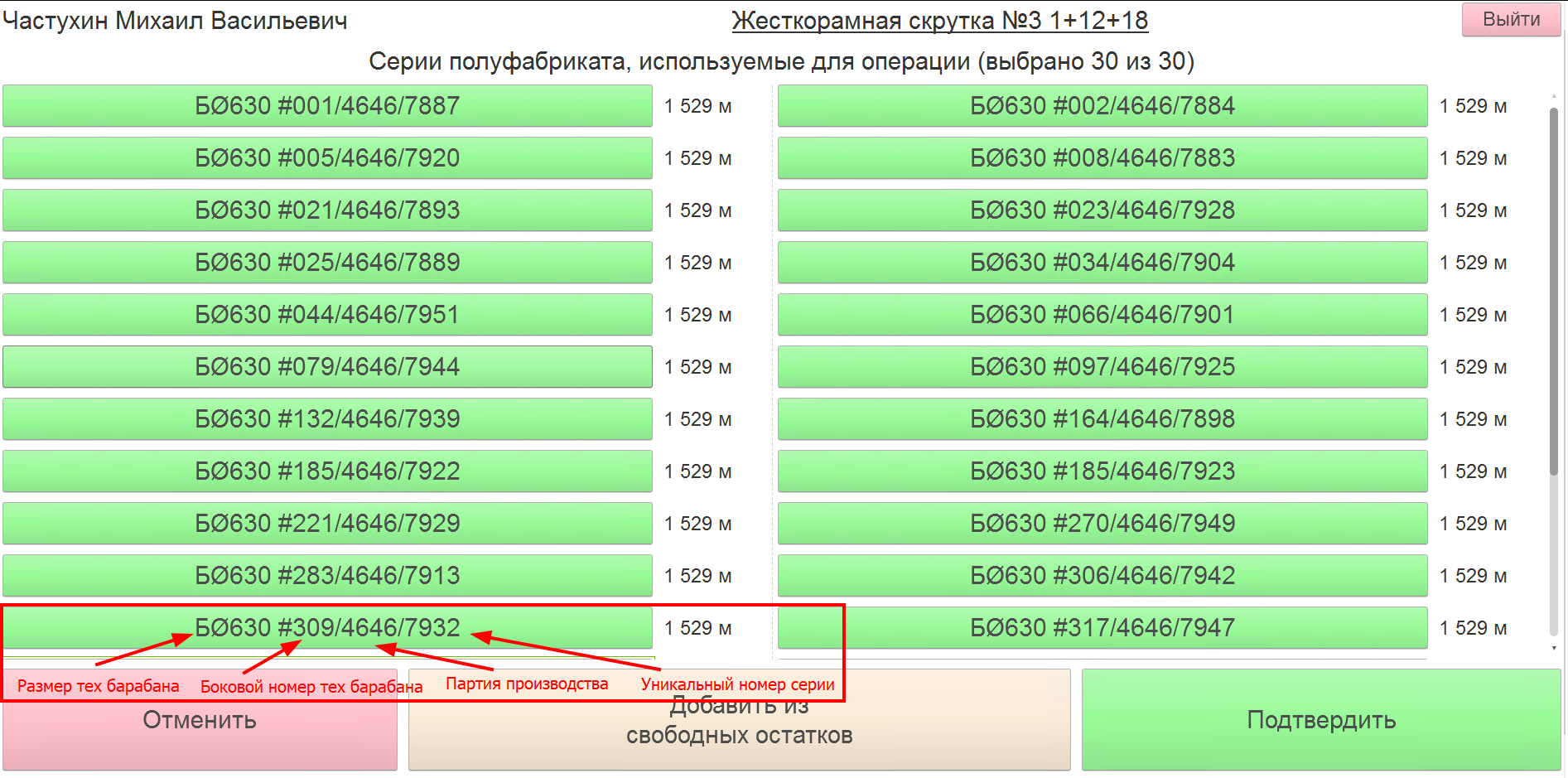Deselect series БØ630 #283/4646/7913
This screenshot has width=1568, height=778.
coord(327,575)
